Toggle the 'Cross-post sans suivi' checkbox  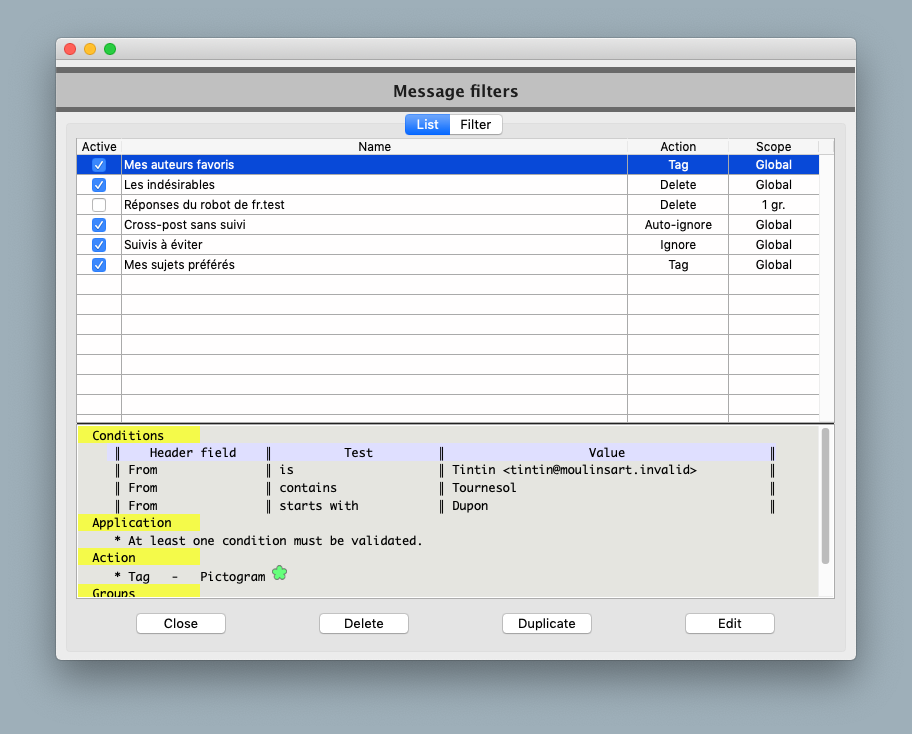click(x=99, y=225)
